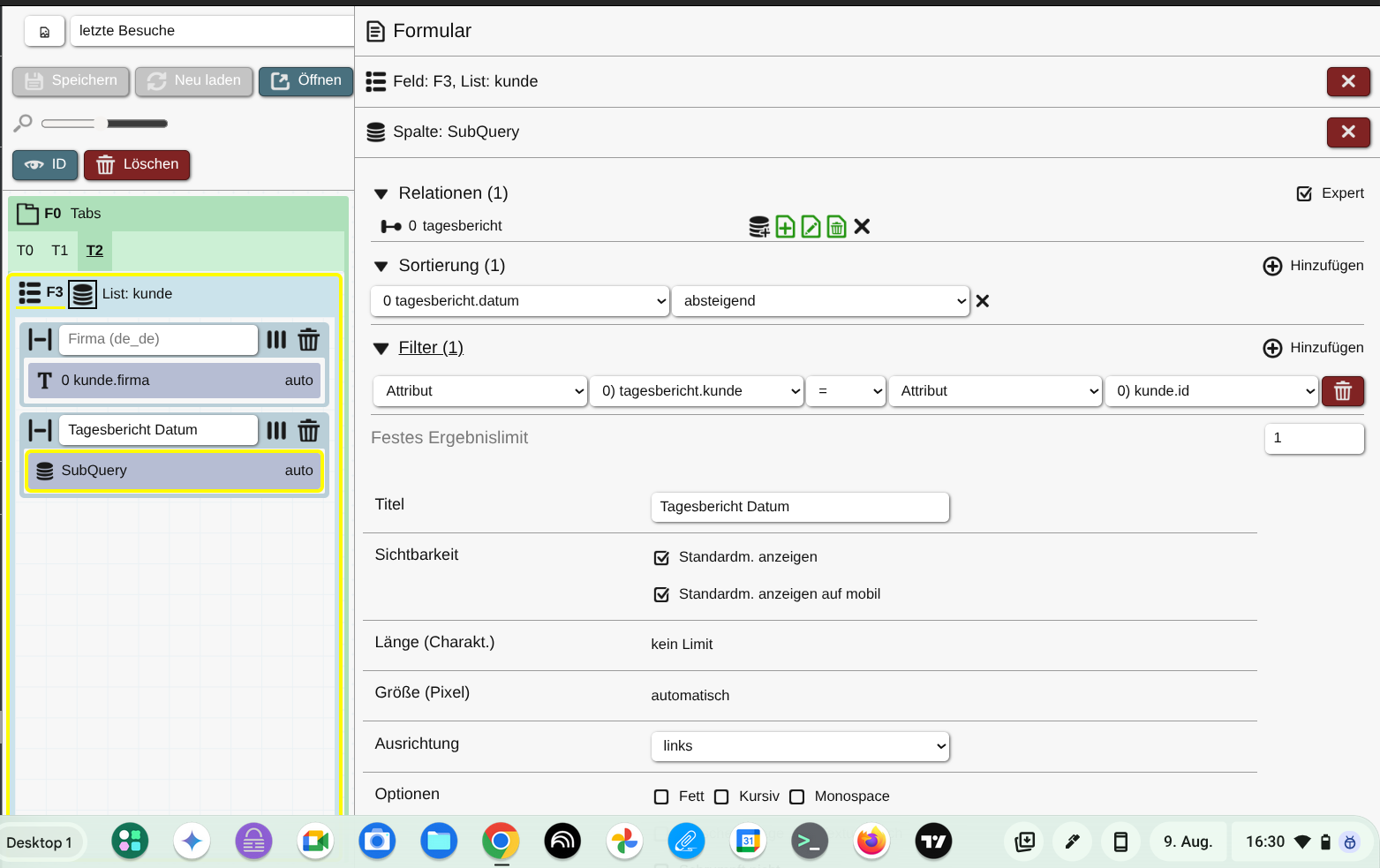
Task: Click the Löschen button
Action: tap(137, 165)
